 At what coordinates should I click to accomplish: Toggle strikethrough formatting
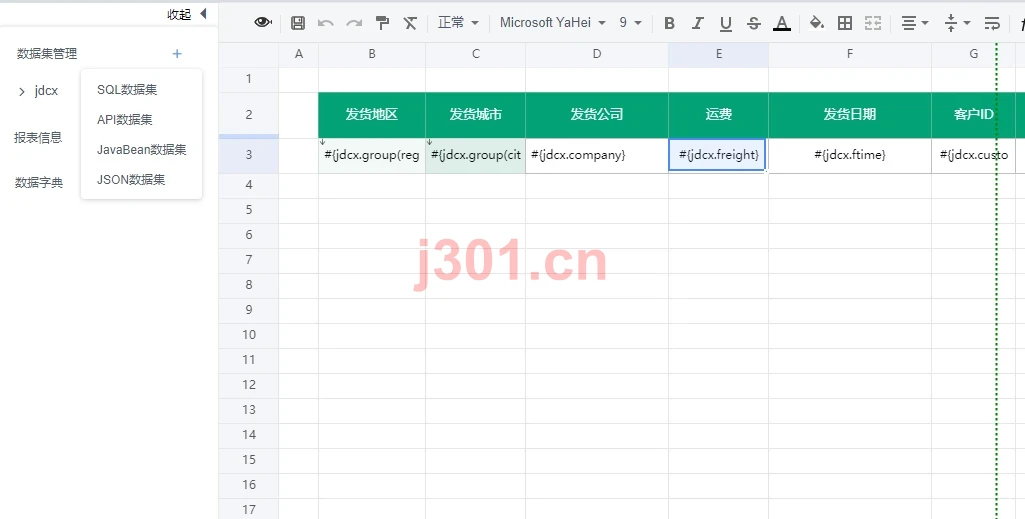point(754,24)
